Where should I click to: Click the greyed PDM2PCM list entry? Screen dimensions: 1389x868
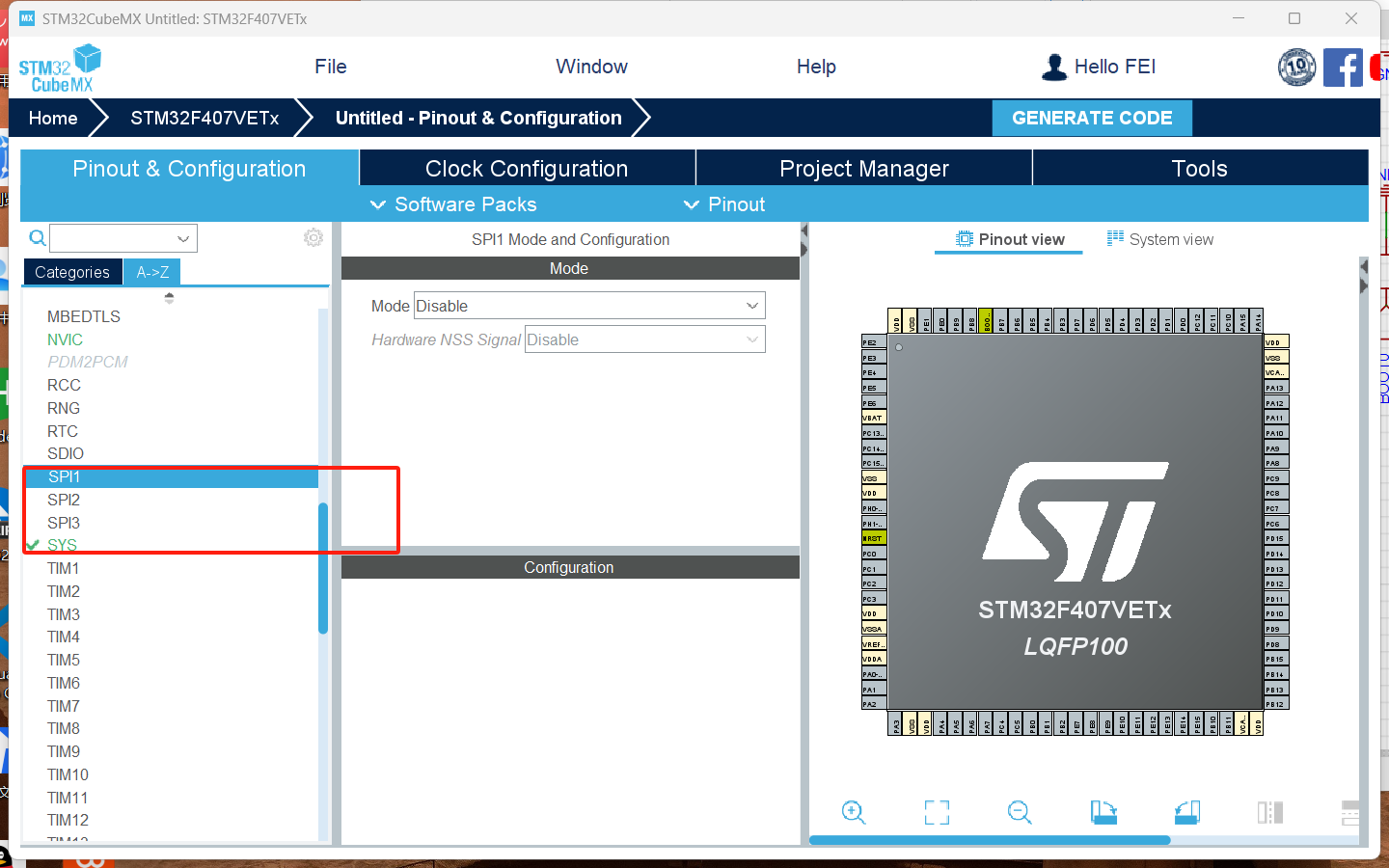coord(88,362)
